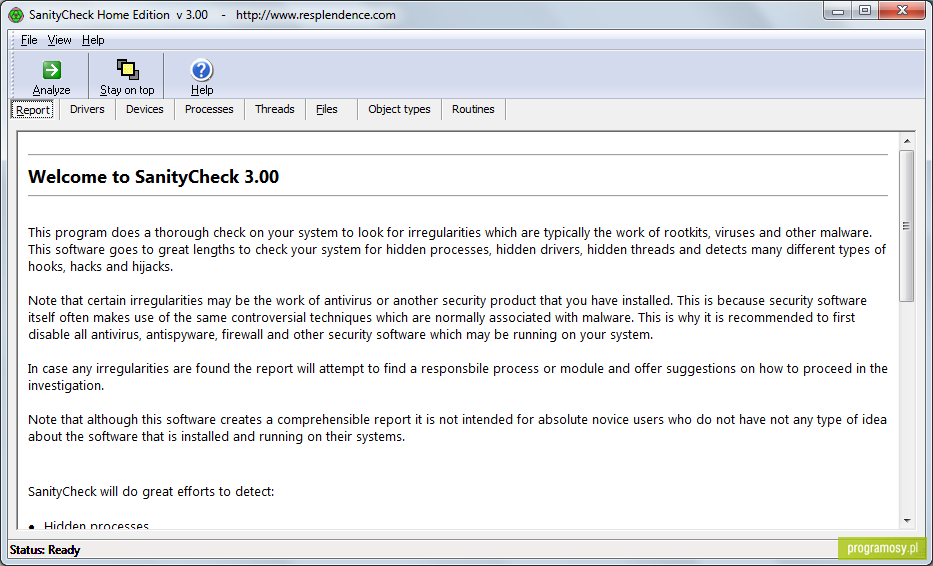
Task: Switch to the Drivers tab
Action: tap(87, 110)
